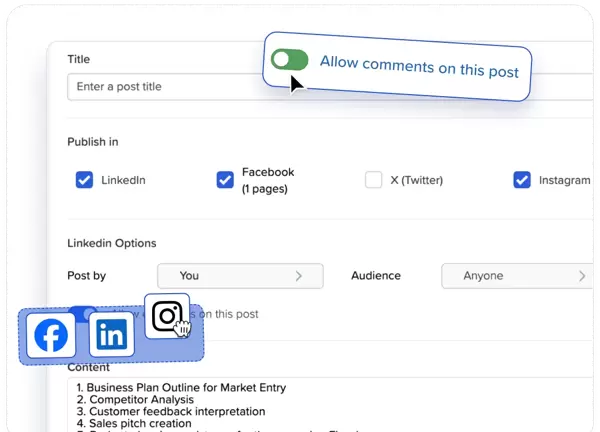The image size is (600, 432).
Task: Open the Post by dropdown showing You
Action: tap(240, 275)
